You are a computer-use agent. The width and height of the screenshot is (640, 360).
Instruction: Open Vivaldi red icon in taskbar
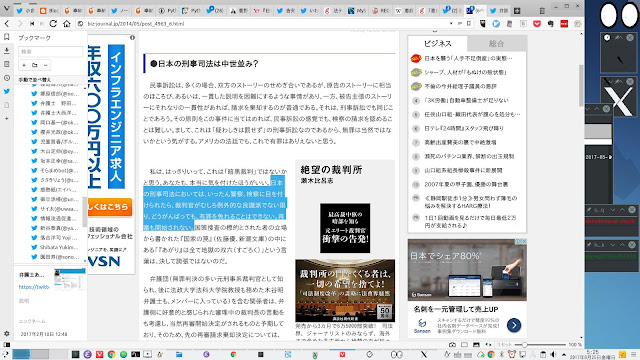99,354
